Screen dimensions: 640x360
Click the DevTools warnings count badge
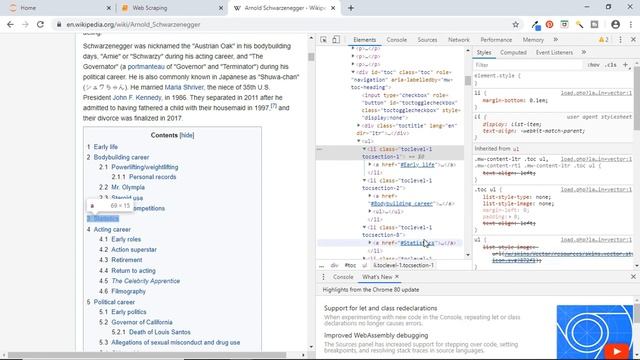603,40
